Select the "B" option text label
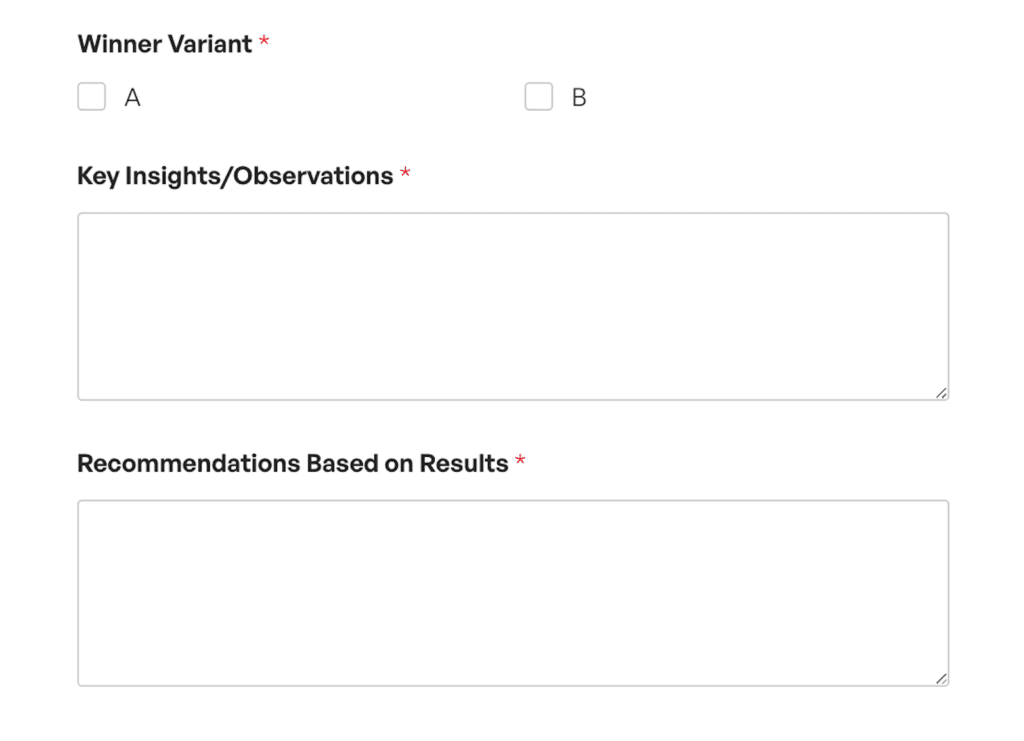The height and width of the screenshot is (741, 1024). coord(579,98)
